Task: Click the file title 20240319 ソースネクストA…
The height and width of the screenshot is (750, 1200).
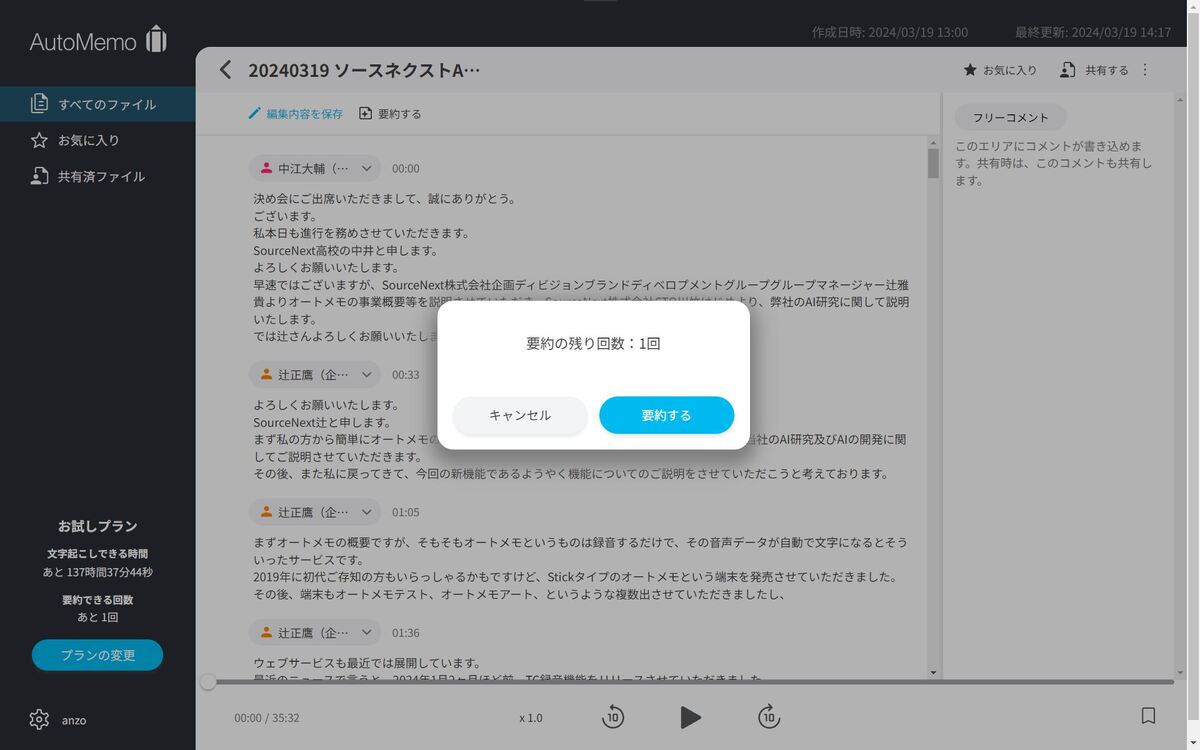Action: [x=364, y=70]
